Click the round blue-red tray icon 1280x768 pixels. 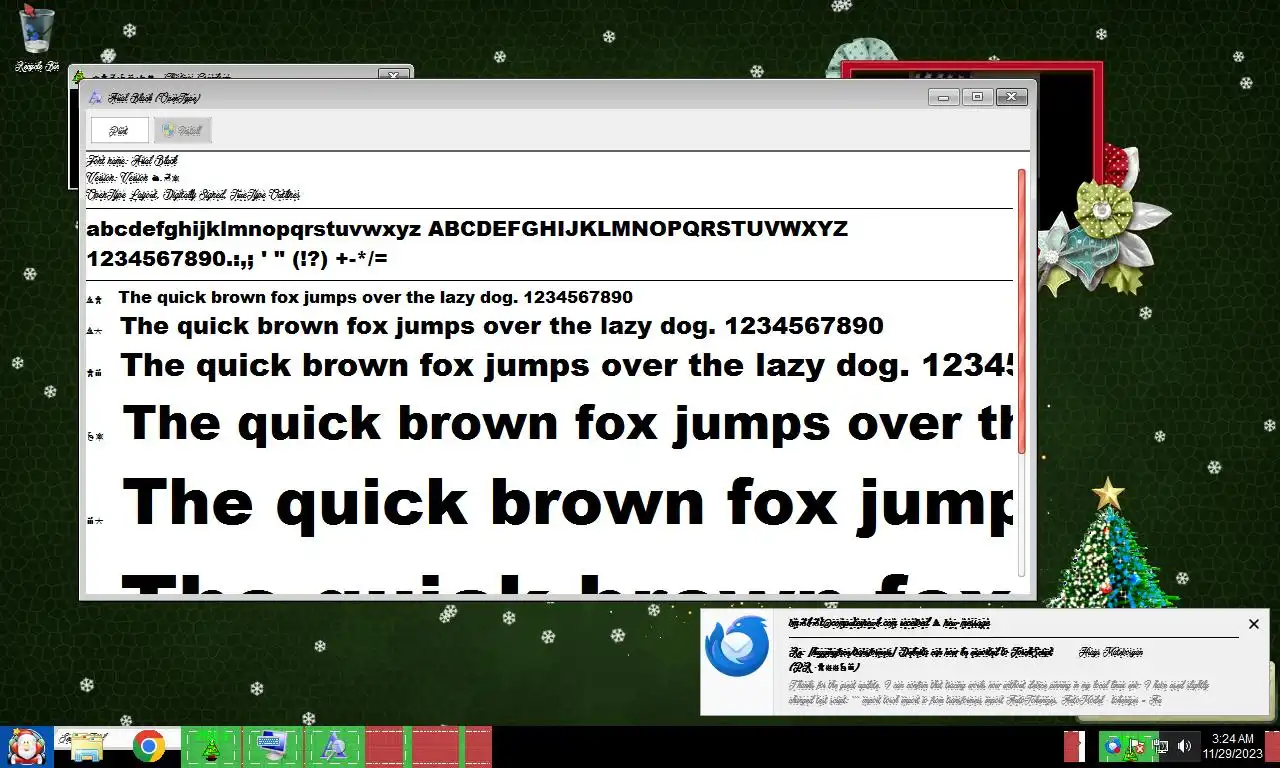click(x=1113, y=746)
